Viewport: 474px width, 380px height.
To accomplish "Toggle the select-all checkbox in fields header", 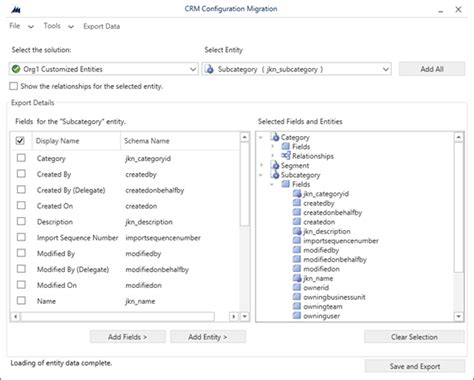I will coord(20,141).
